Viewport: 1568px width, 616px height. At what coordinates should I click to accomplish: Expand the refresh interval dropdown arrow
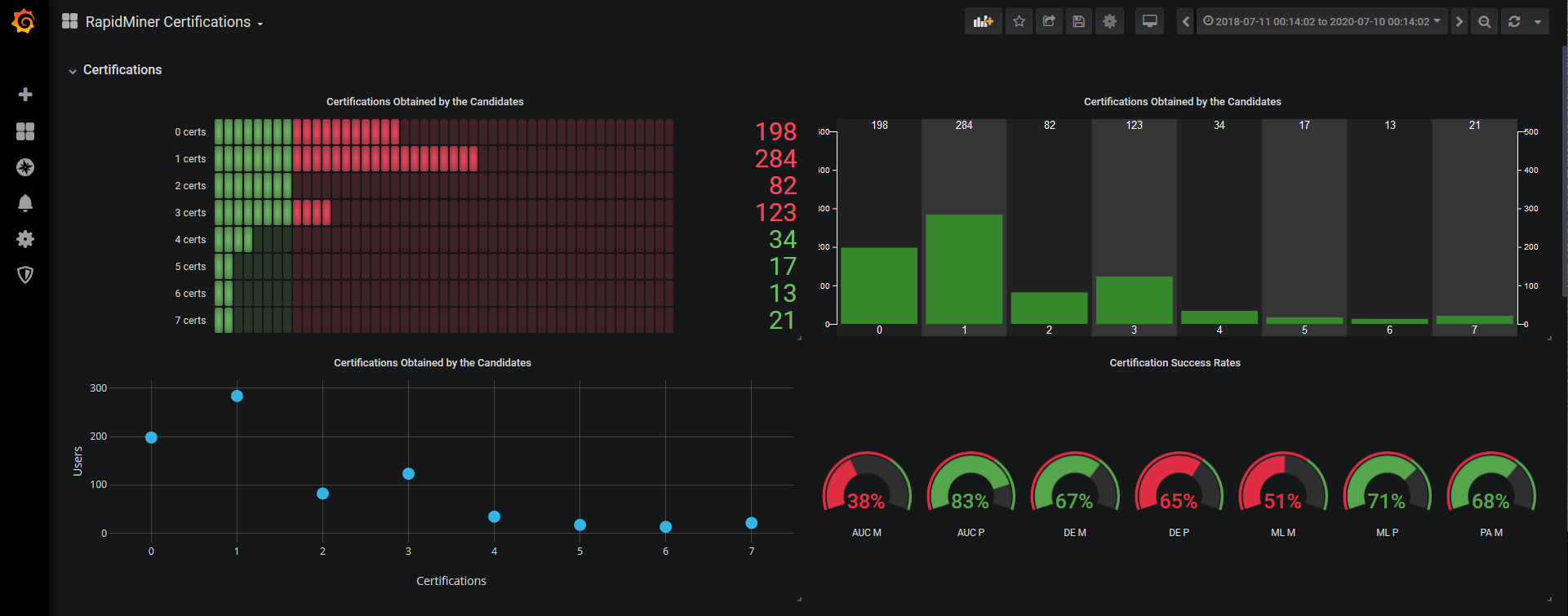tap(1538, 22)
